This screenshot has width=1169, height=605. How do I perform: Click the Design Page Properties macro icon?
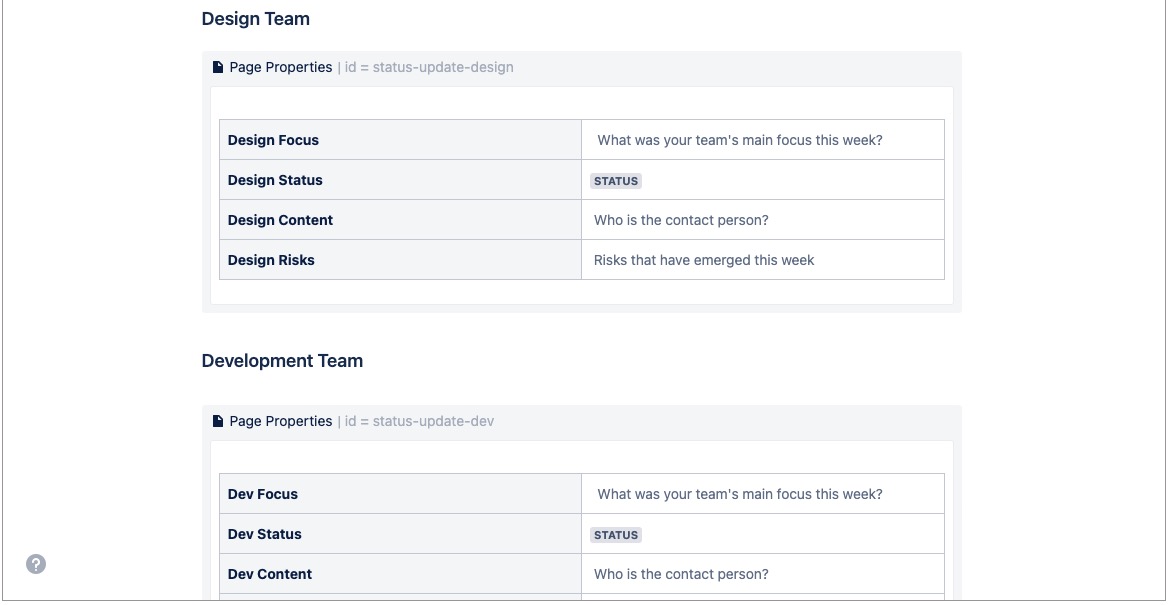pos(218,68)
